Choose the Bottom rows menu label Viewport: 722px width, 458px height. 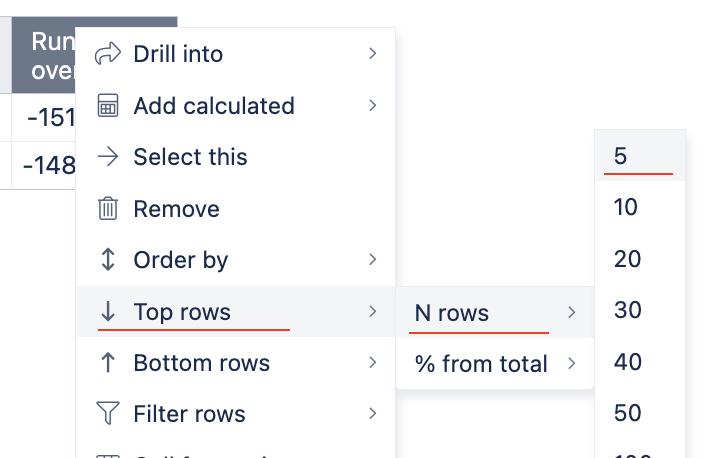(202, 363)
